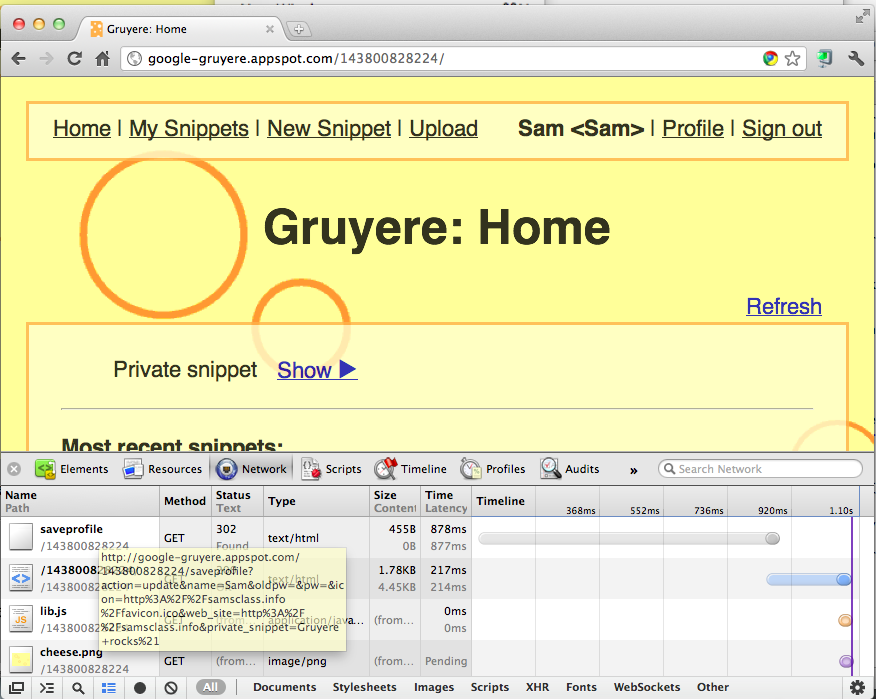Click the HTML document request icon
This screenshot has height=699, width=876.
click(x=21, y=578)
